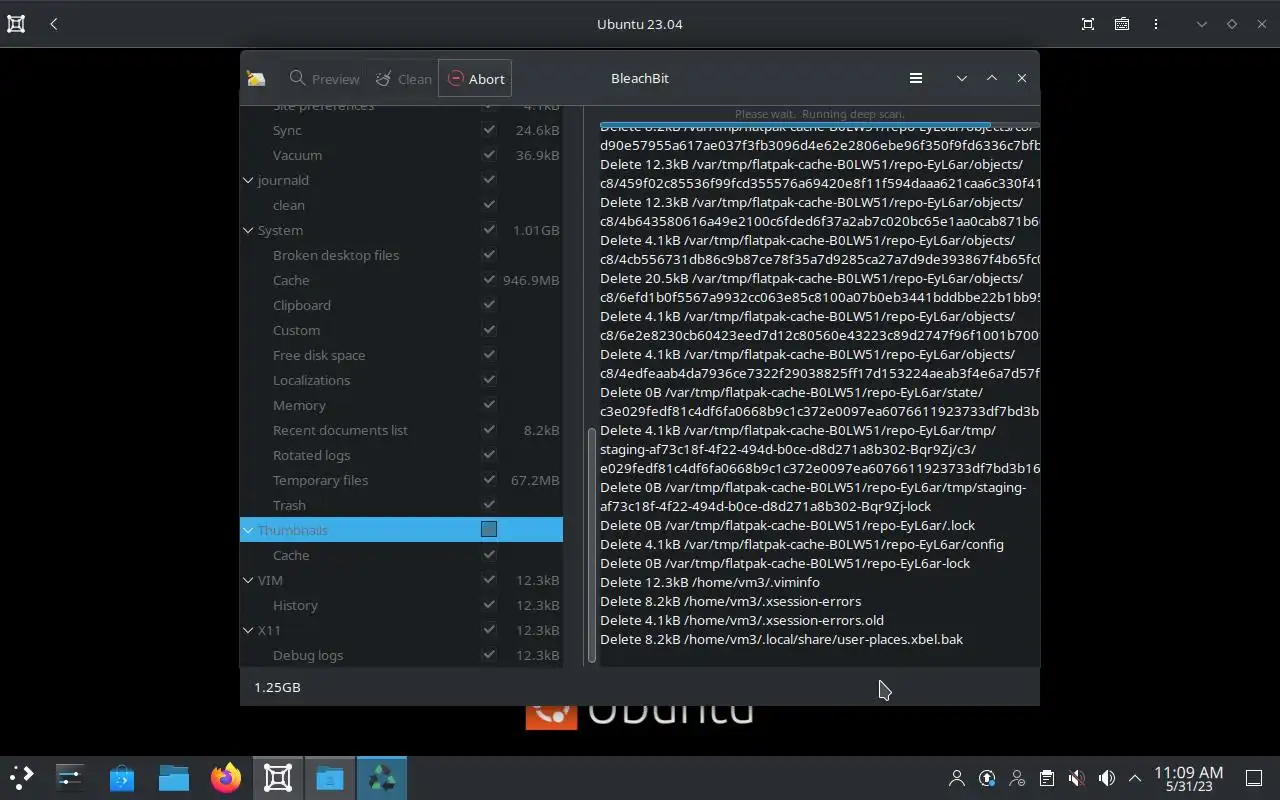Click the 1.25GB status bar total
The height and width of the screenshot is (800, 1280).
pyautogui.click(x=277, y=687)
